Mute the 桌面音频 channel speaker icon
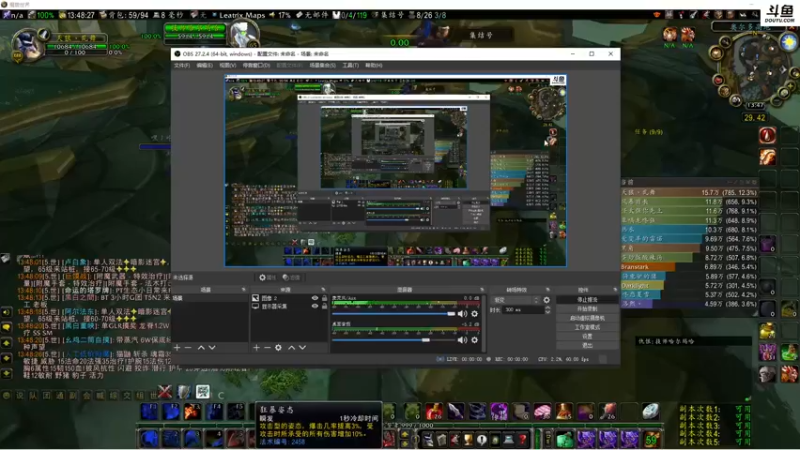Viewport: 800px width, 450px height. pyautogui.click(x=462, y=340)
